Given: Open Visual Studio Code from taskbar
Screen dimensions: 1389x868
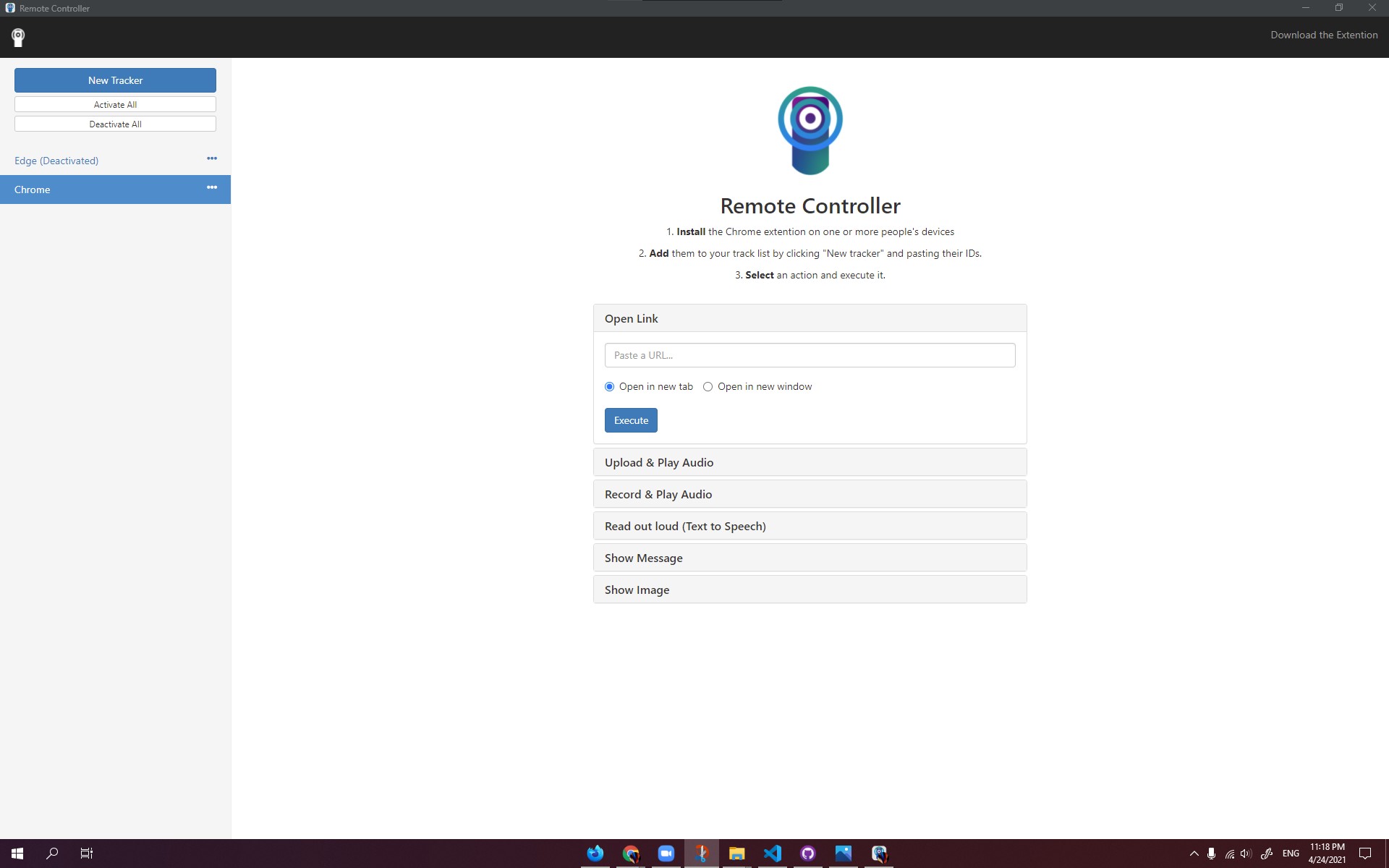Looking at the screenshot, I should tap(773, 854).
